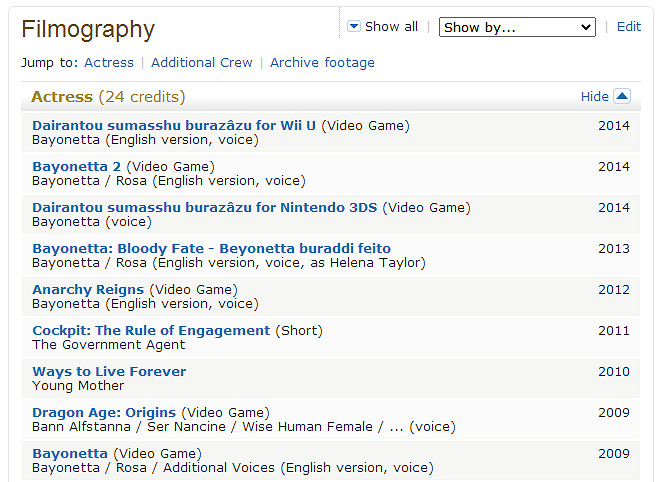Jump to Archive footage section
Viewport: 659px width, 482px height.
322,63
